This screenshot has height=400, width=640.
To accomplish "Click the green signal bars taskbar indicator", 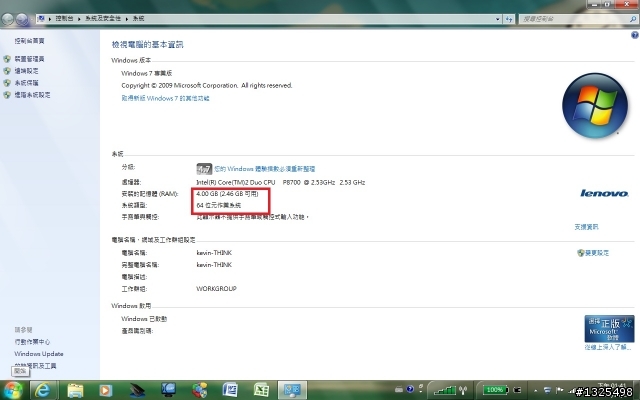I will coord(445,390).
